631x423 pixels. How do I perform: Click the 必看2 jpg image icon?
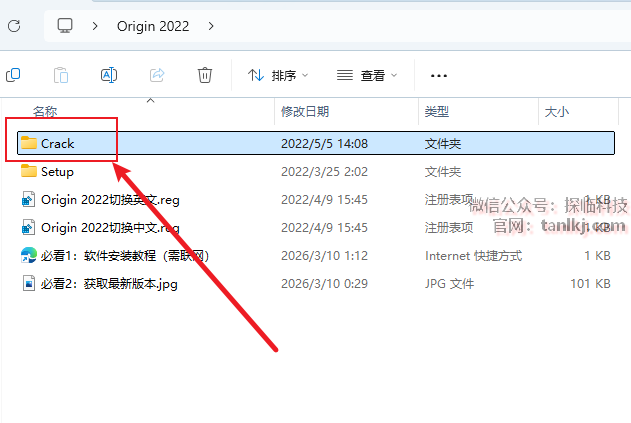click(29, 283)
